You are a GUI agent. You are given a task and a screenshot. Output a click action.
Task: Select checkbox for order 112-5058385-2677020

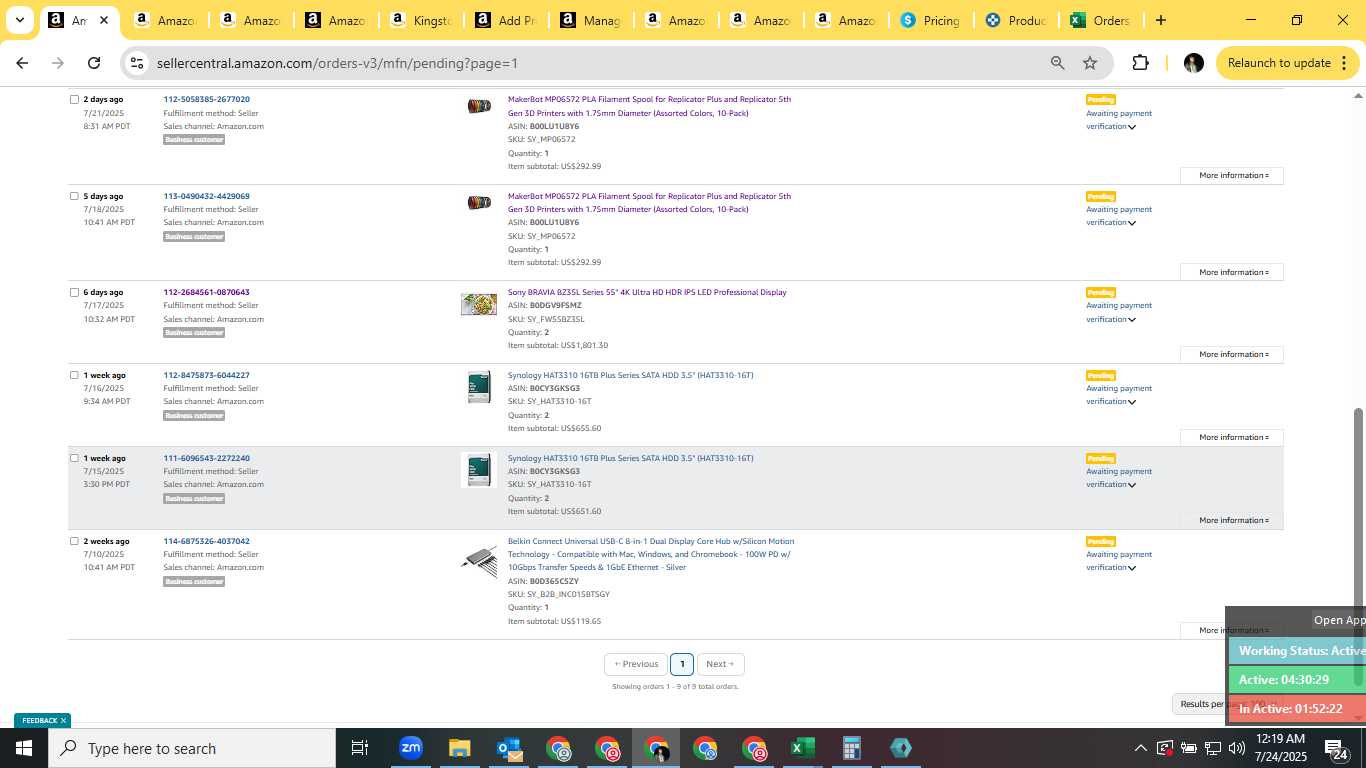point(74,99)
